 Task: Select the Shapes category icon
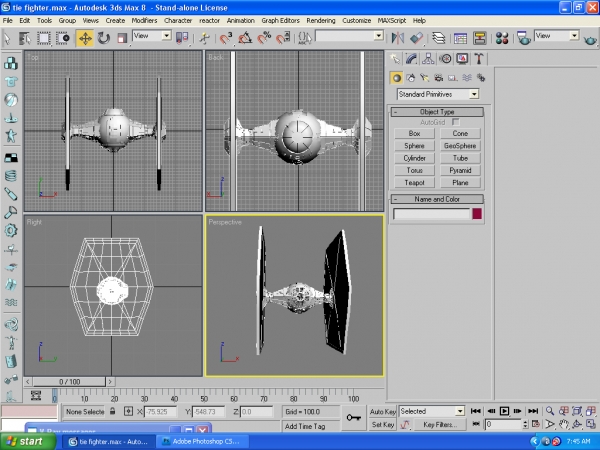pos(411,78)
